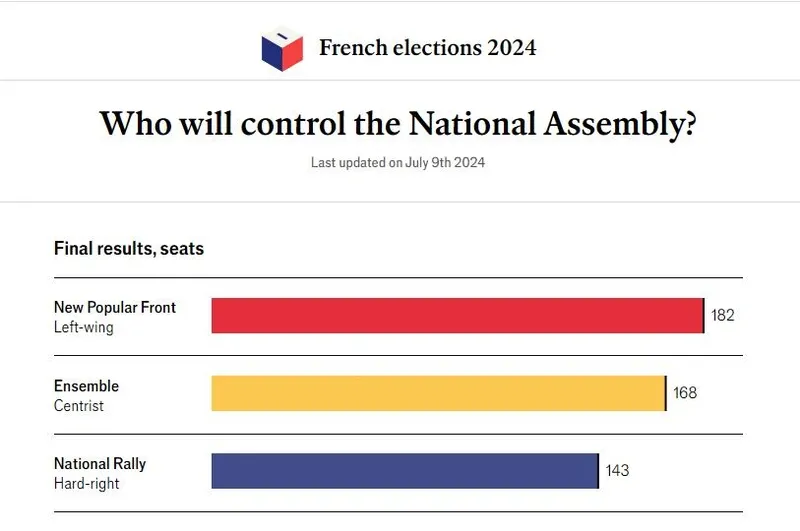Select the National Rally label
Screen dimensions: 800x531
point(100,464)
